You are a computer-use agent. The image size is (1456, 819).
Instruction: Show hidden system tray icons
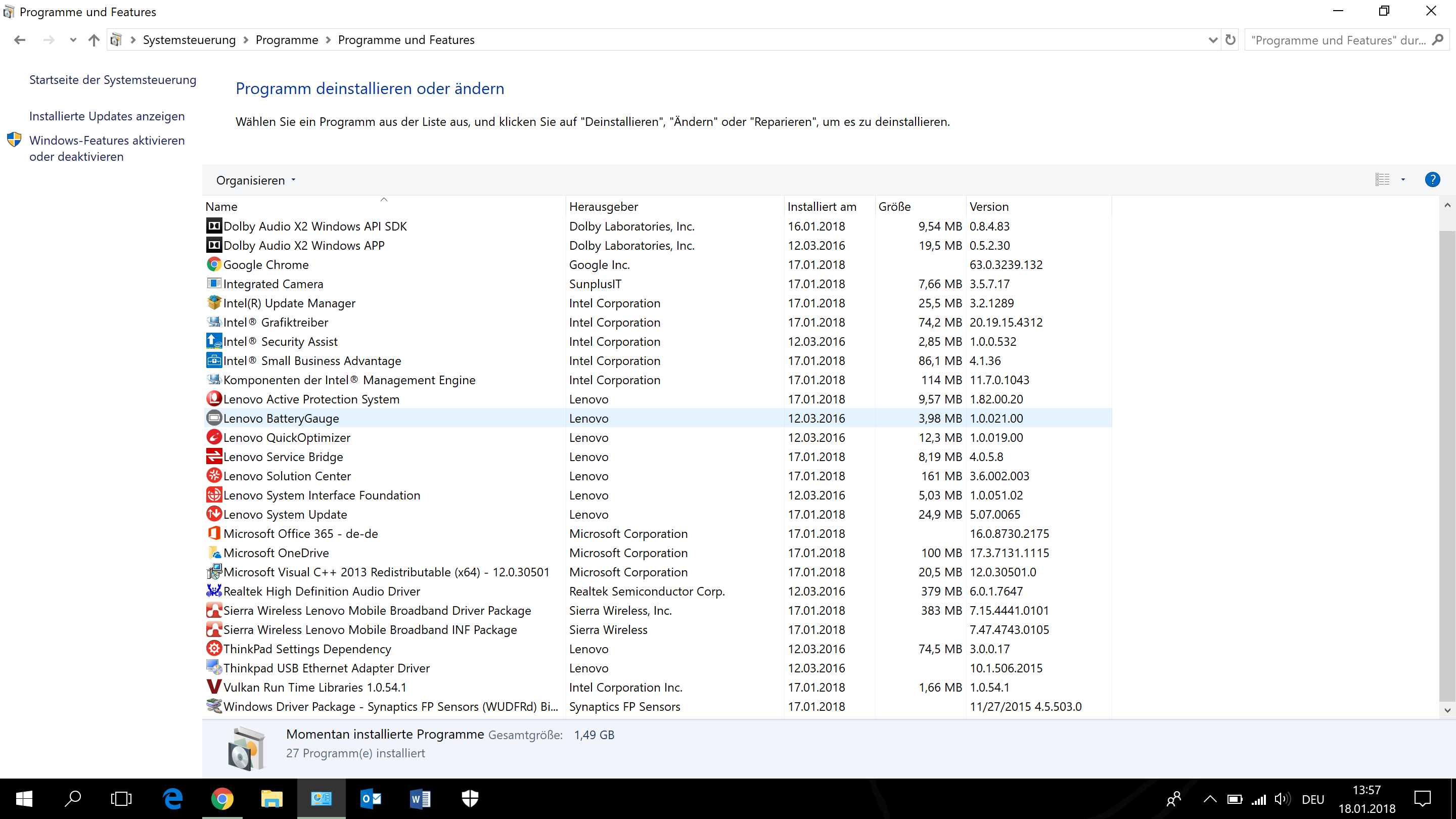tap(1210, 799)
